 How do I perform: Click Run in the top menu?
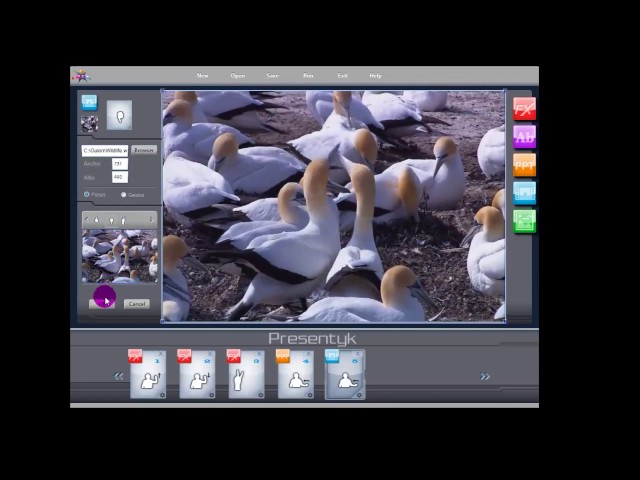308,76
